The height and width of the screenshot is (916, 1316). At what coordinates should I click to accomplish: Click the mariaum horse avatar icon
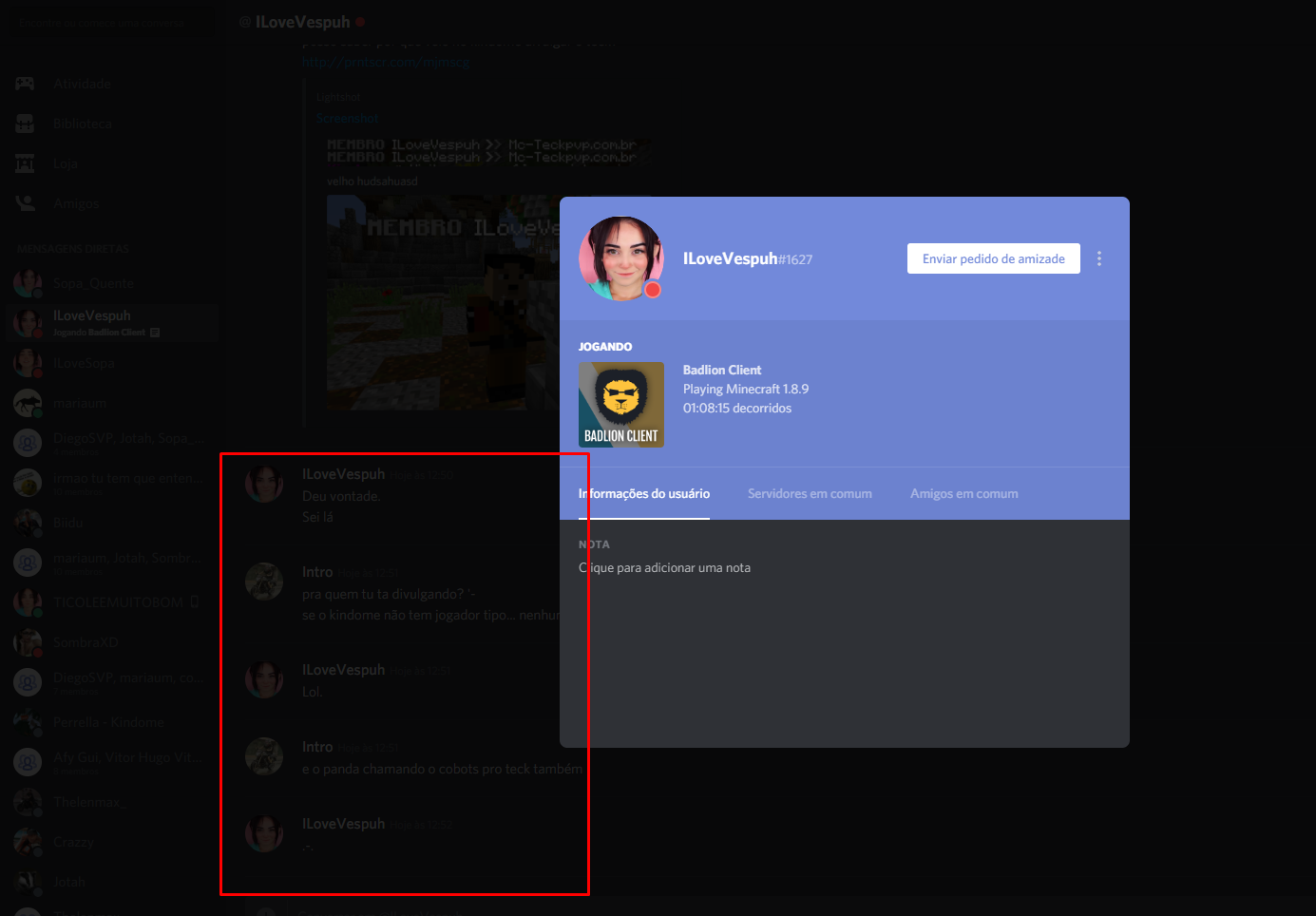[x=28, y=403]
